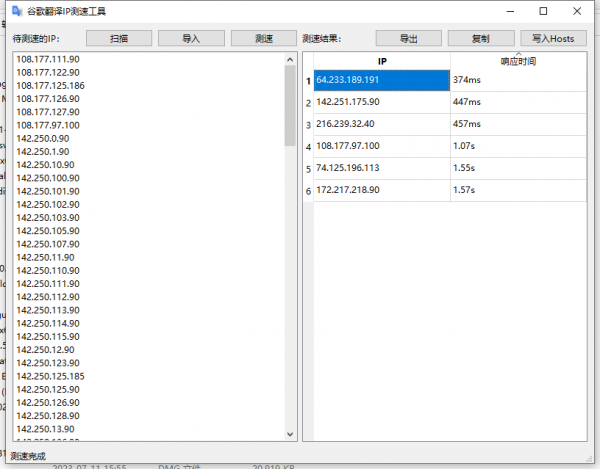Select 142.250.123.90 in pending IP list
The image size is (600, 469).
tap(48, 363)
